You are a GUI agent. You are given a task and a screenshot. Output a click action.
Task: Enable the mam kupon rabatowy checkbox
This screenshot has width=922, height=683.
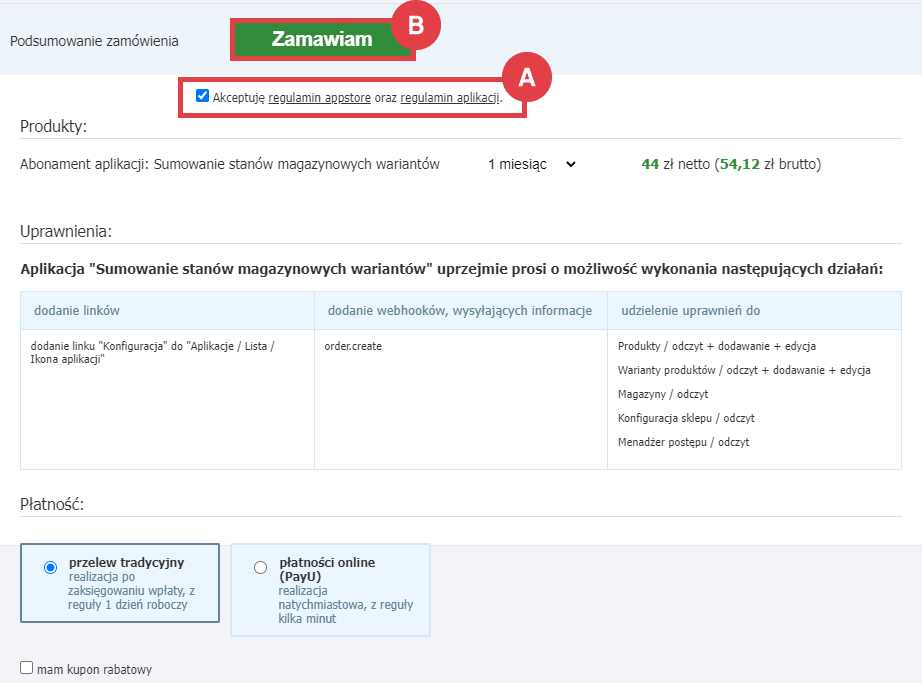point(27,668)
